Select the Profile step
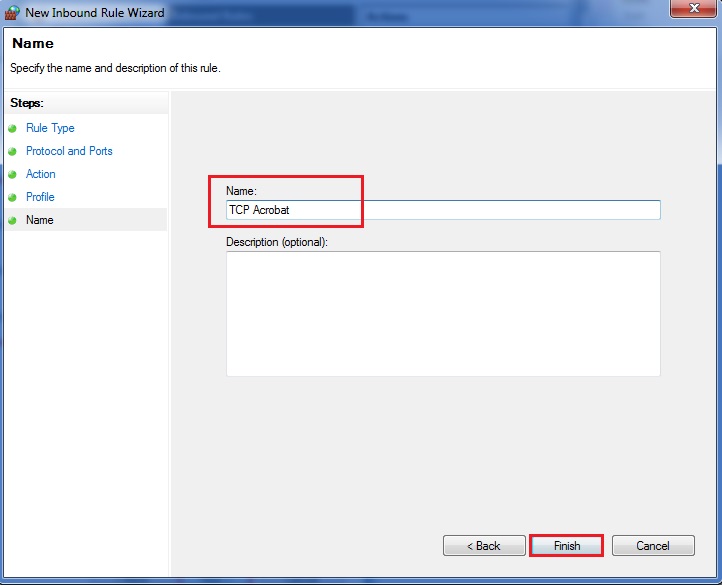Viewport: 722px width, 585px height. (x=40, y=197)
